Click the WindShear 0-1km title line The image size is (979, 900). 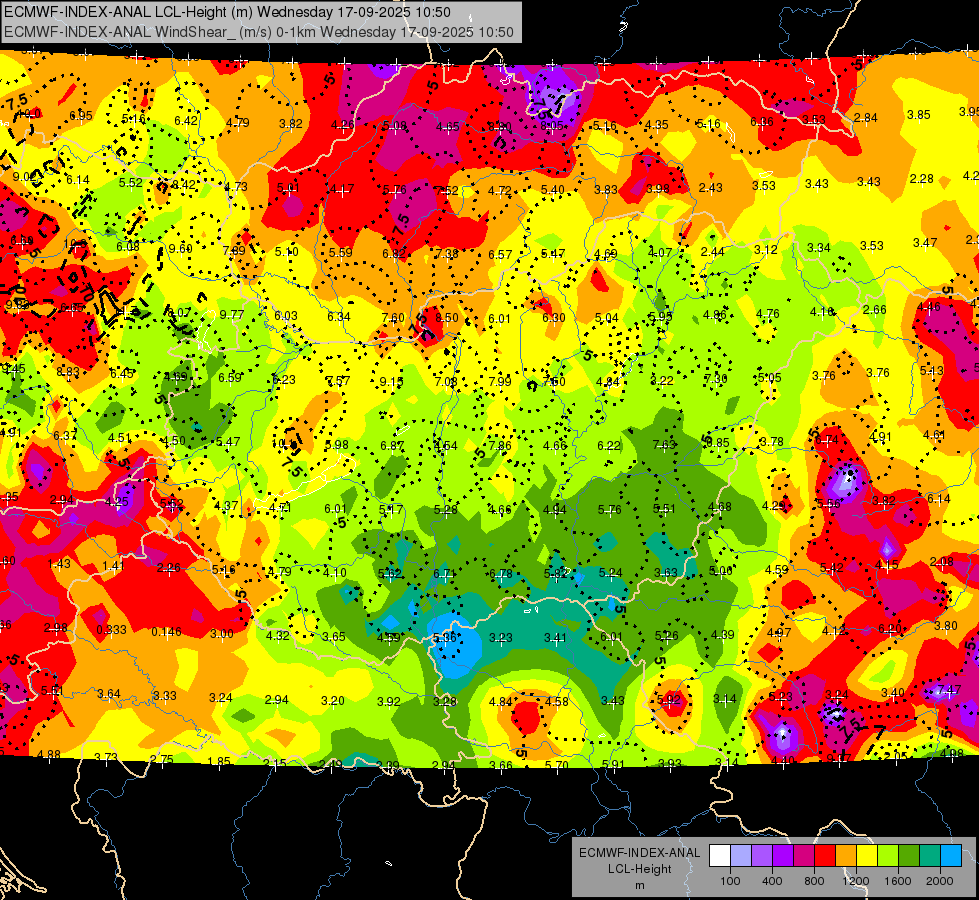click(x=258, y=32)
